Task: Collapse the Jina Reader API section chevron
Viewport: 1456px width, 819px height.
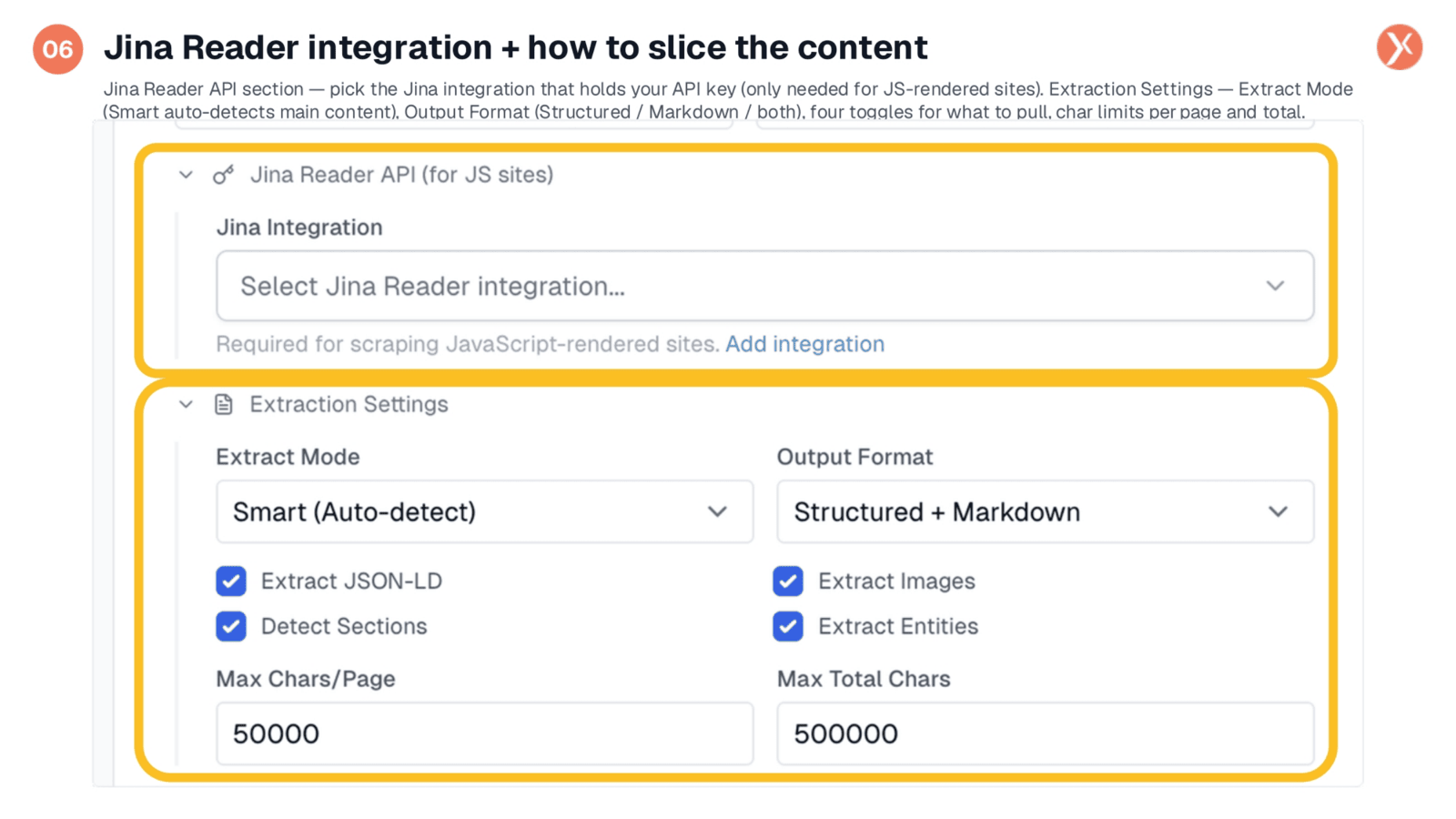Action: tap(186, 175)
